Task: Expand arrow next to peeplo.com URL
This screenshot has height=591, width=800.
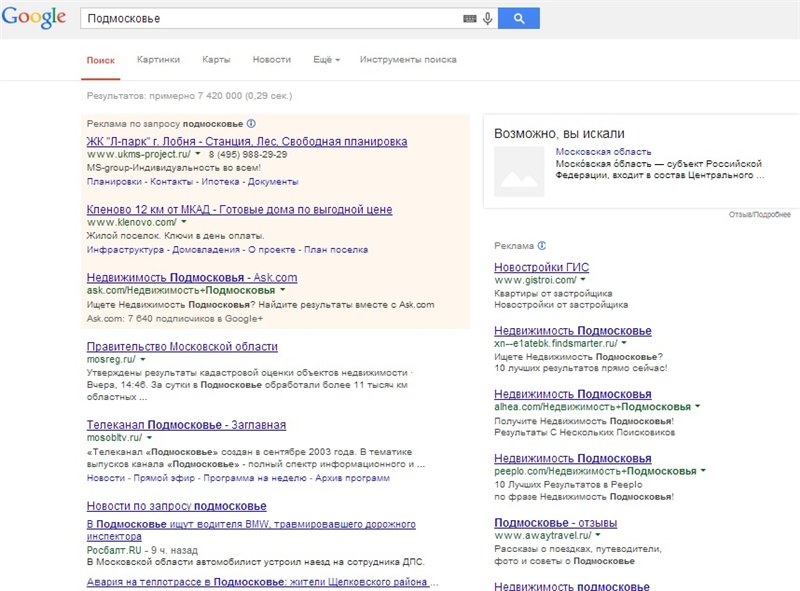Action: point(703,471)
